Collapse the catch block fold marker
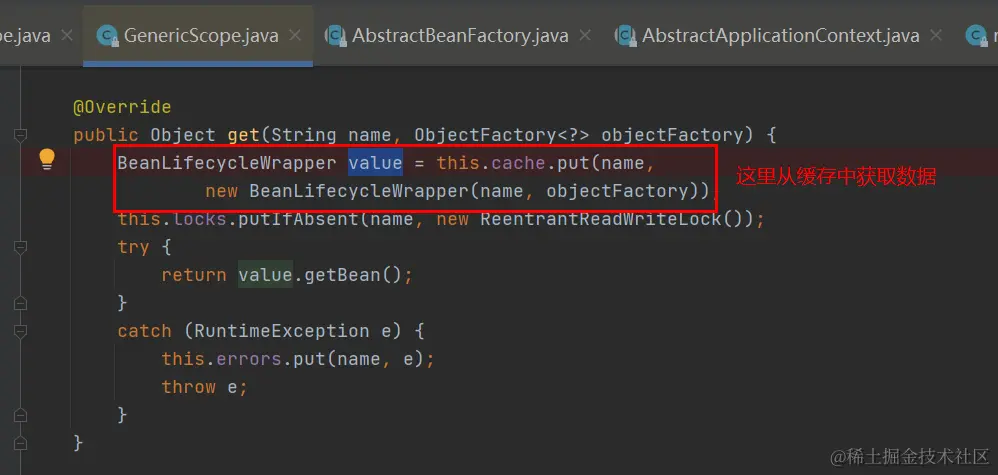Screen dimensions: 998x475 coord(20,331)
